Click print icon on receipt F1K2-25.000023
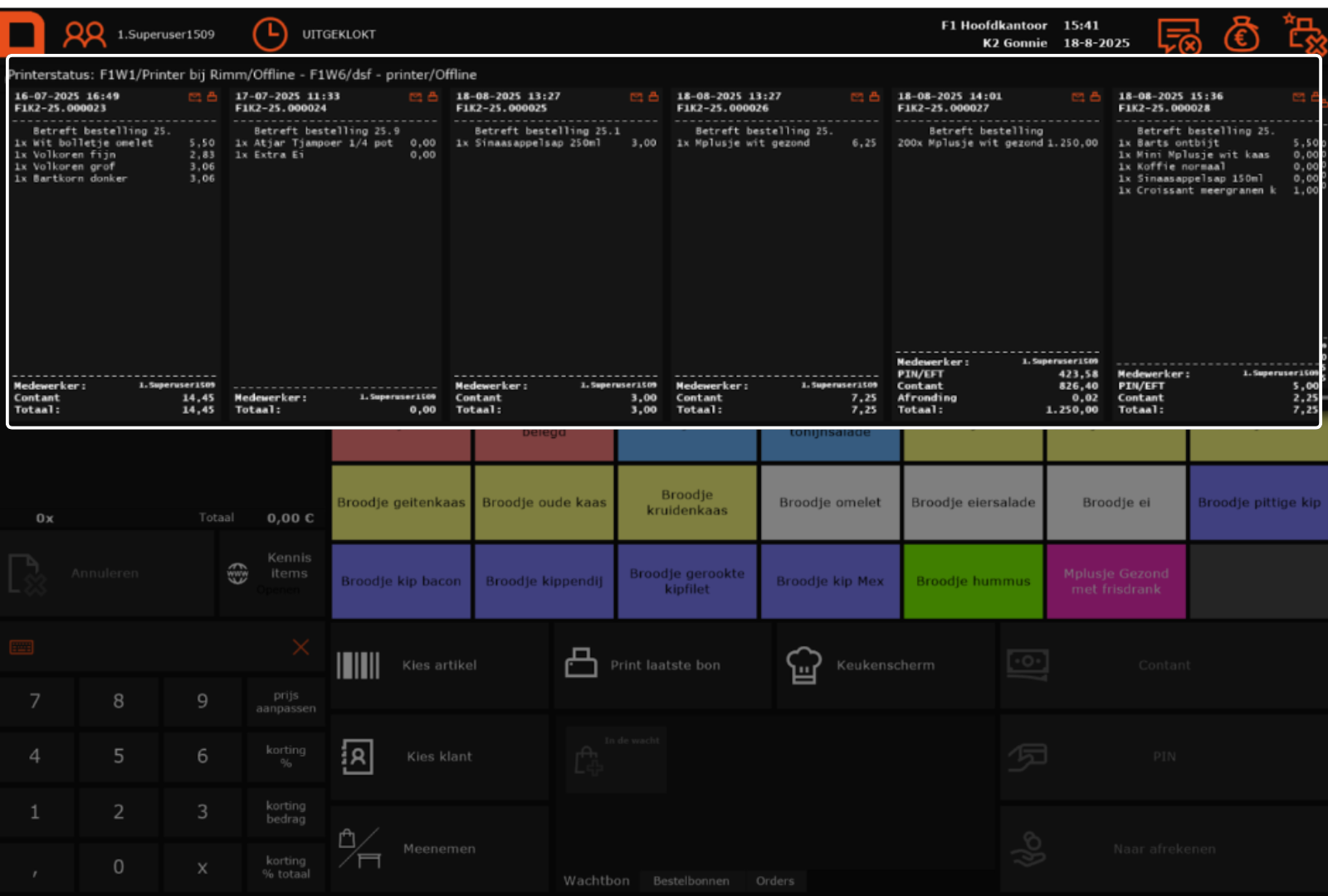Viewport: 1328px width, 896px height. (212, 97)
